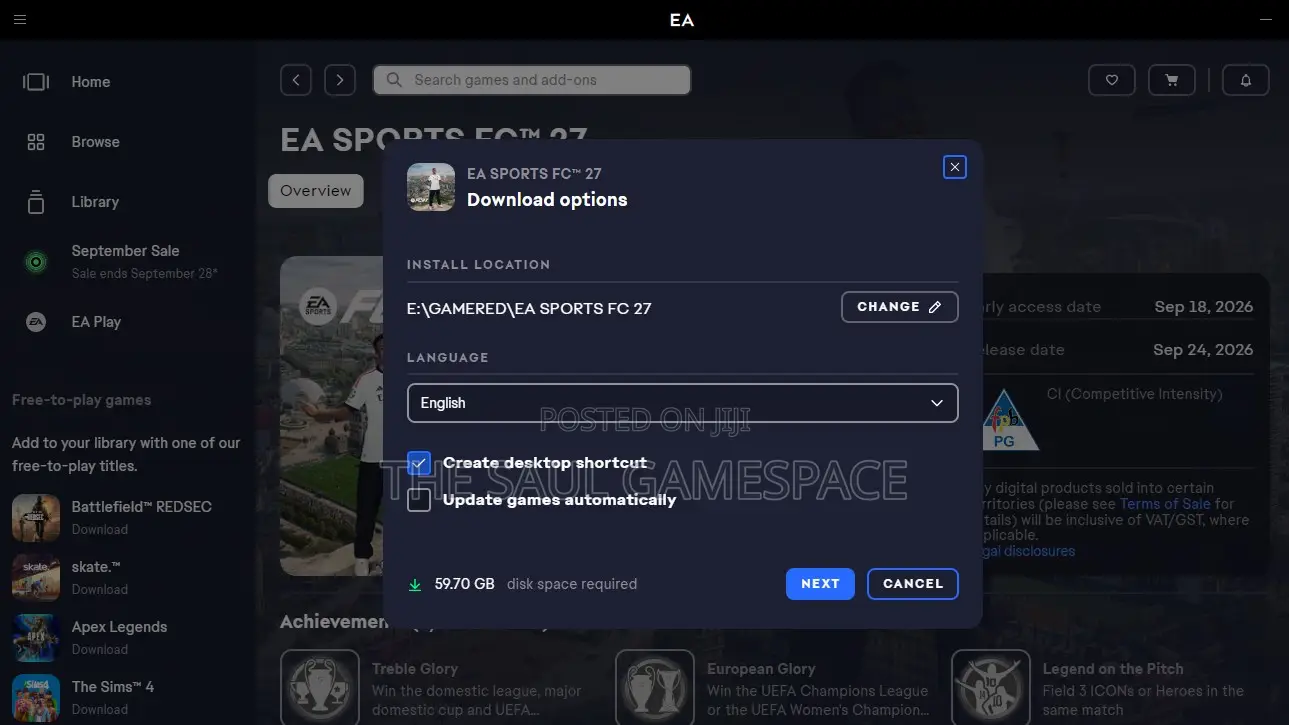1289x725 pixels.
Task: Click the EA Play logo icon
Action: pos(36,322)
